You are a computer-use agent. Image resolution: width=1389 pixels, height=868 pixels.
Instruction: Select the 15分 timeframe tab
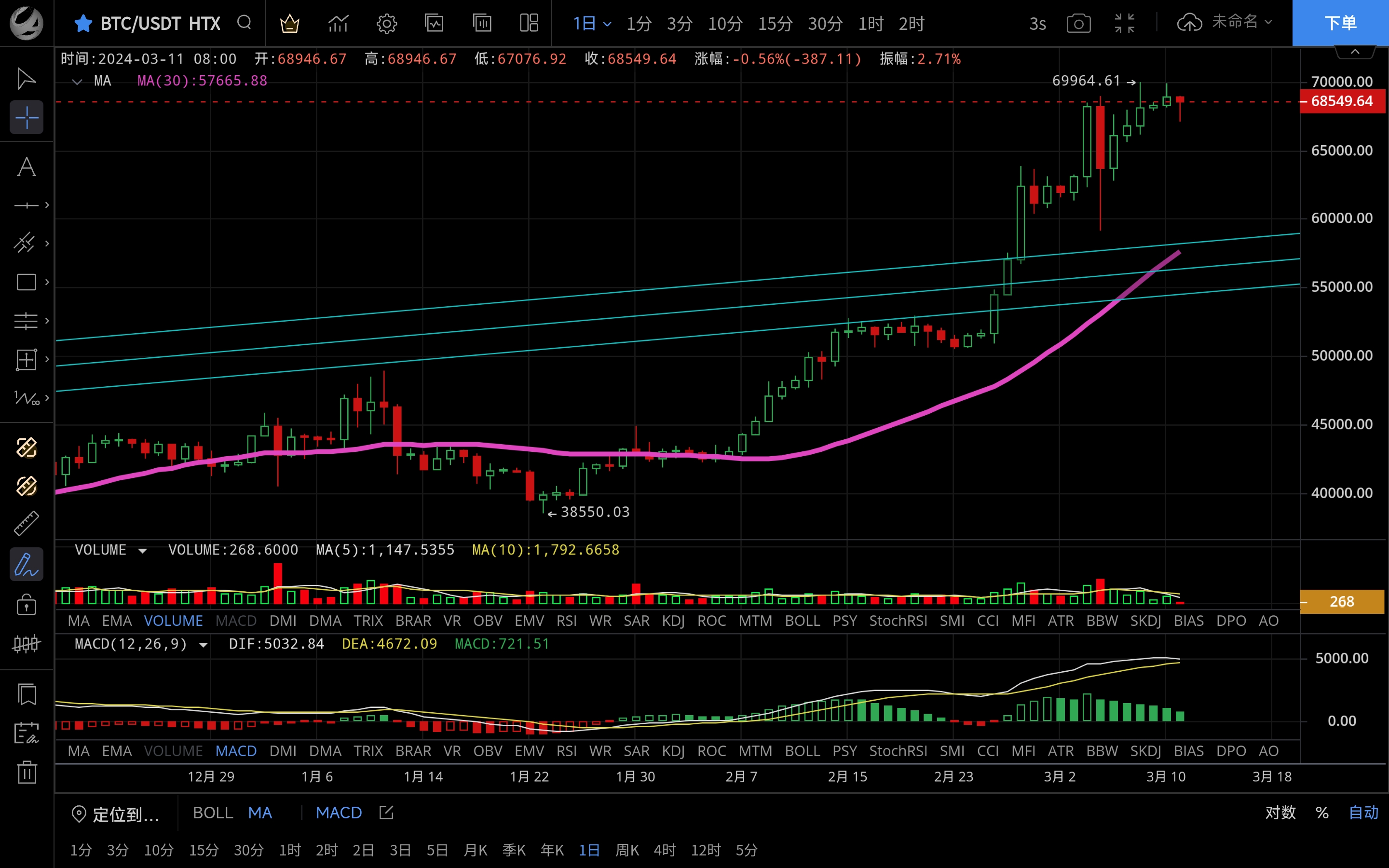click(x=775, y=23)
